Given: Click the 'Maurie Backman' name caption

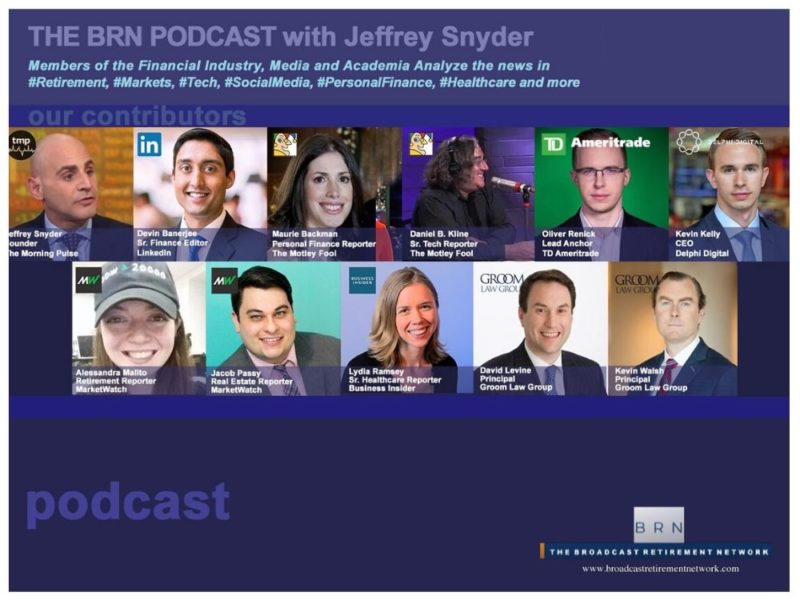Looking at the screenshot, I should tap(305, 234).
